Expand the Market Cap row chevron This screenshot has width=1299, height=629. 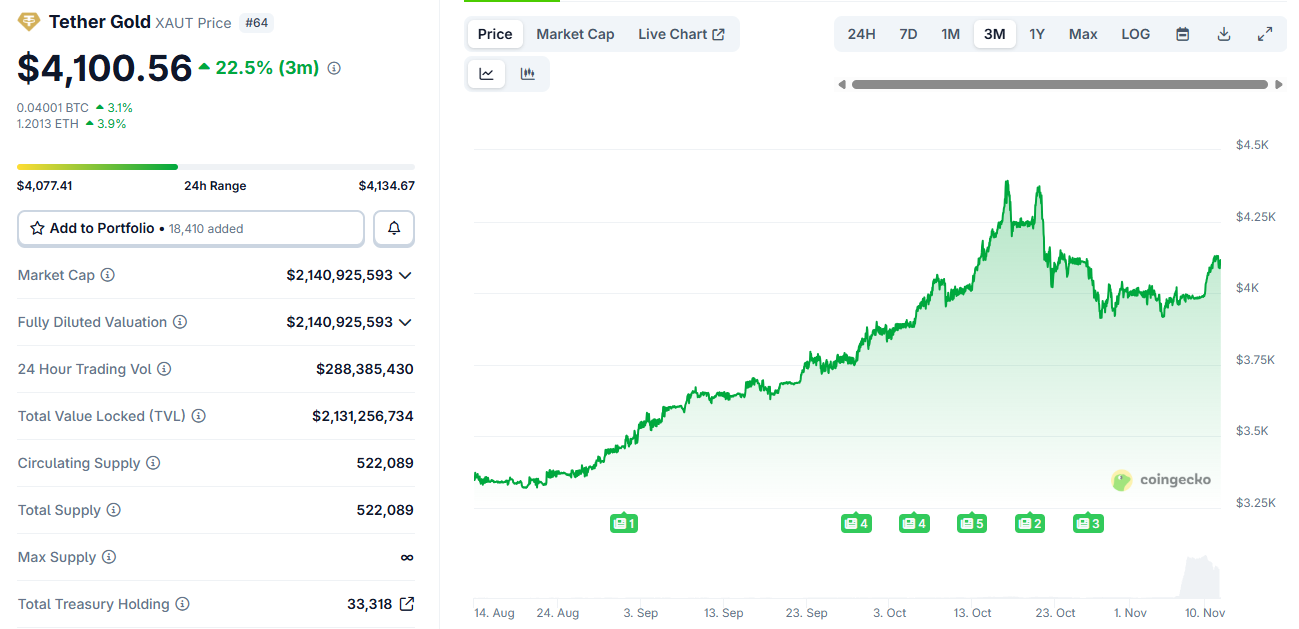click(405, 275)
